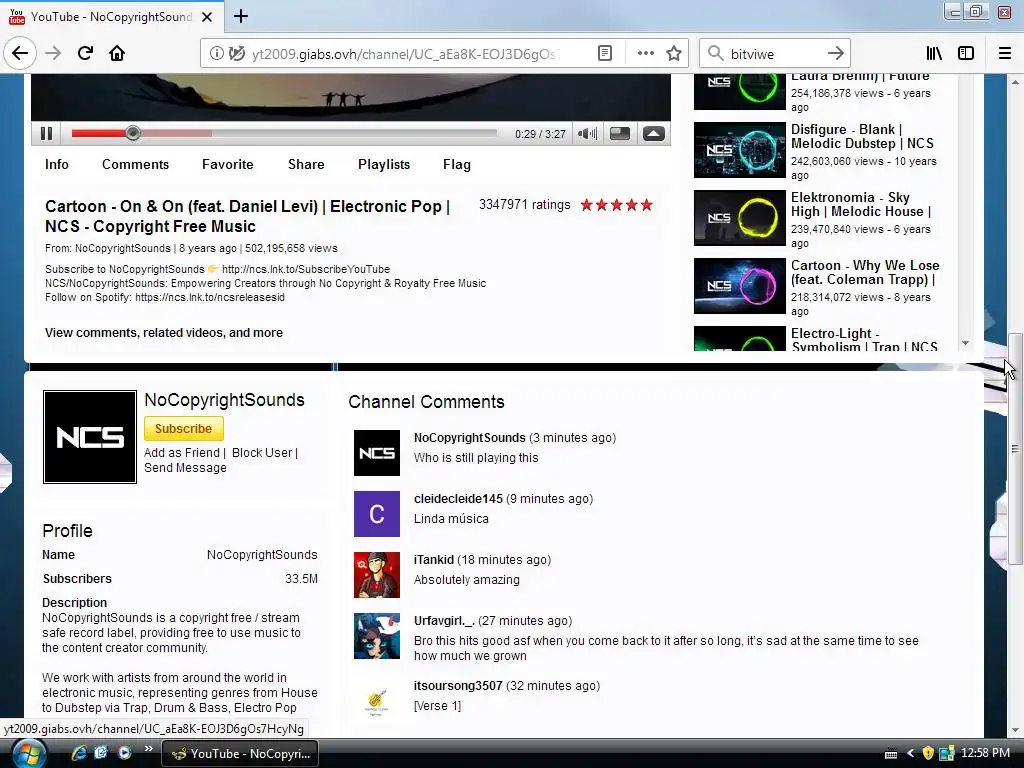Open the Info tab
The image size is (1024, 768).
pos(57,165)
